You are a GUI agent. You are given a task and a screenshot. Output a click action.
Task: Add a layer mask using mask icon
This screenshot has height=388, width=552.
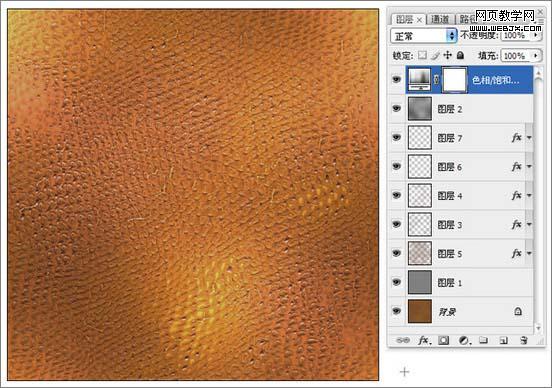(444, 340)
